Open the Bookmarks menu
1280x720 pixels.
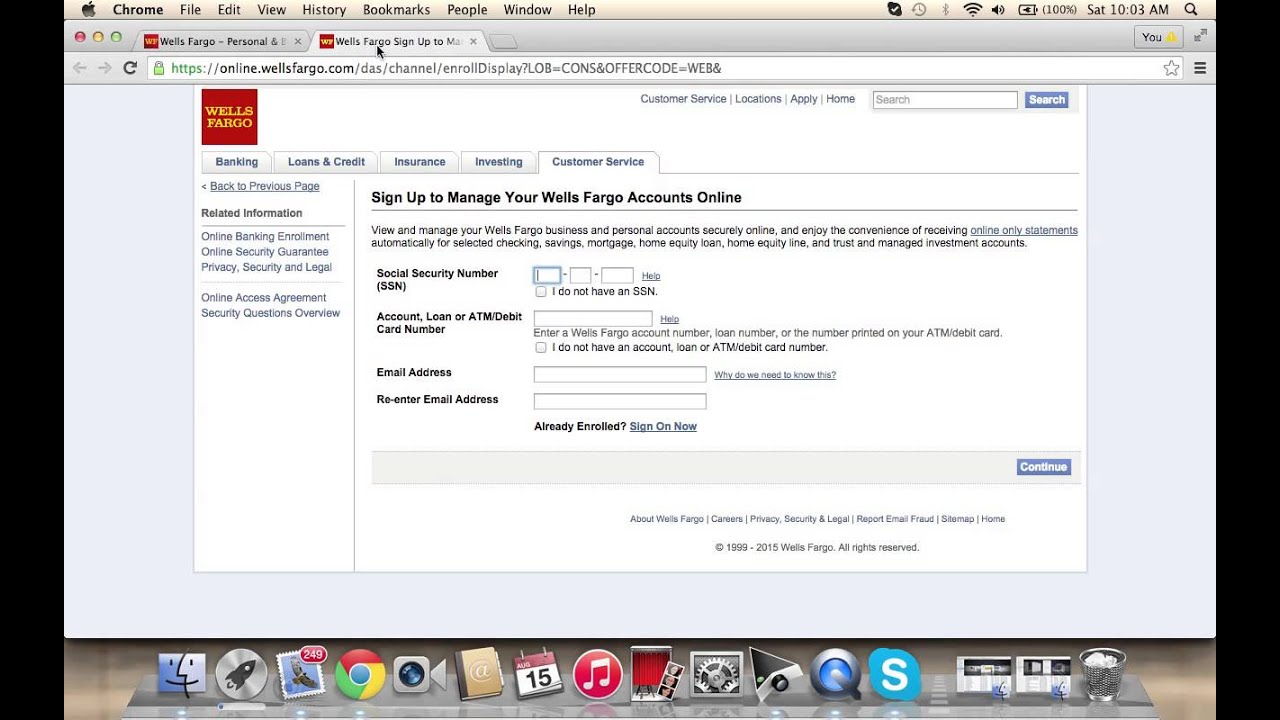click(x=396, y=9)
